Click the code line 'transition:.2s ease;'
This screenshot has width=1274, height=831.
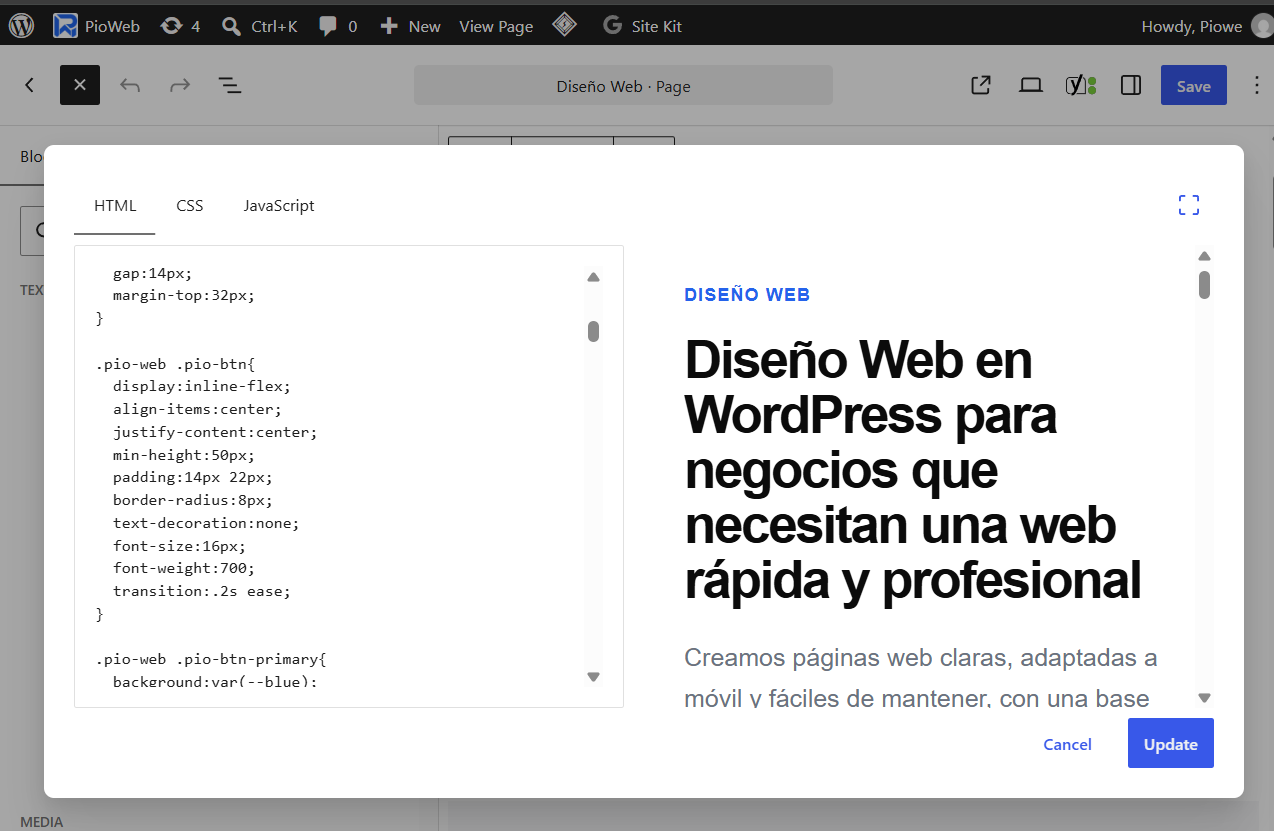tap(201, 591)
